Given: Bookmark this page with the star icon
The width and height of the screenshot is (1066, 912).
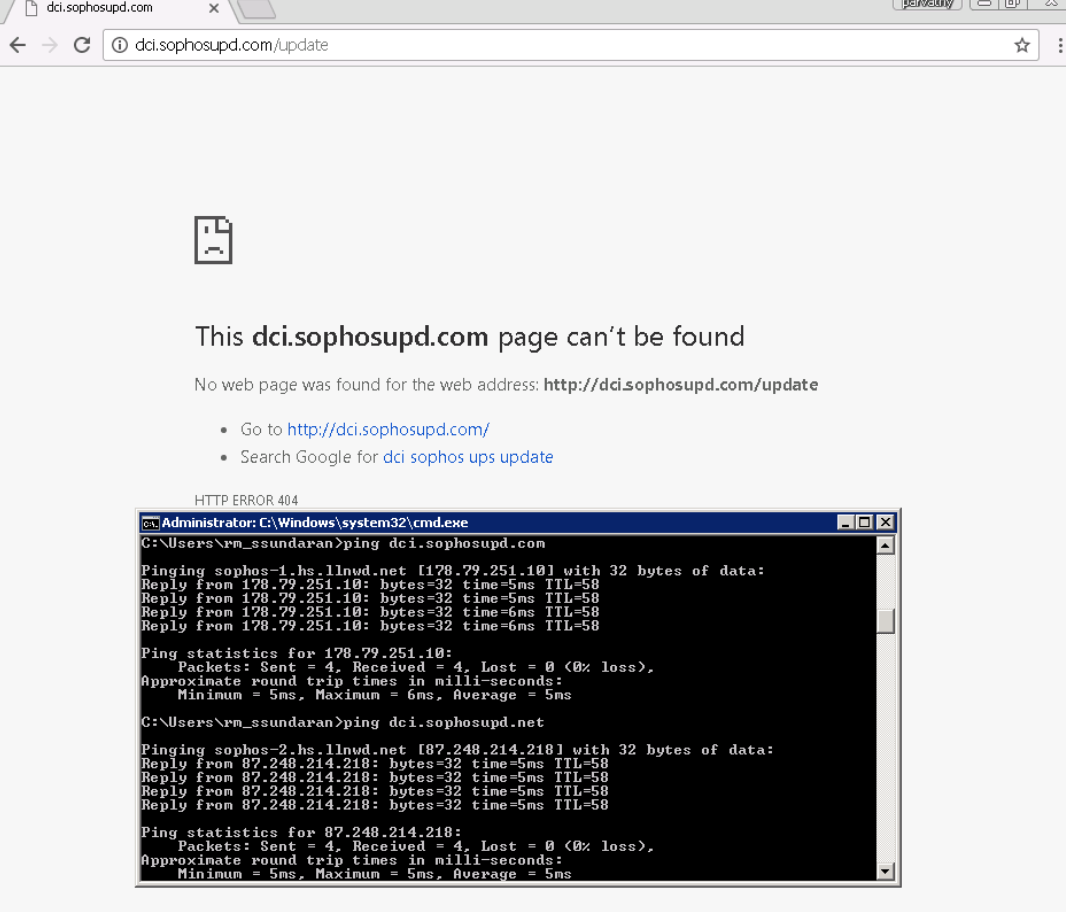Looking at the screenshot, I should click(x=1022, y=46).
